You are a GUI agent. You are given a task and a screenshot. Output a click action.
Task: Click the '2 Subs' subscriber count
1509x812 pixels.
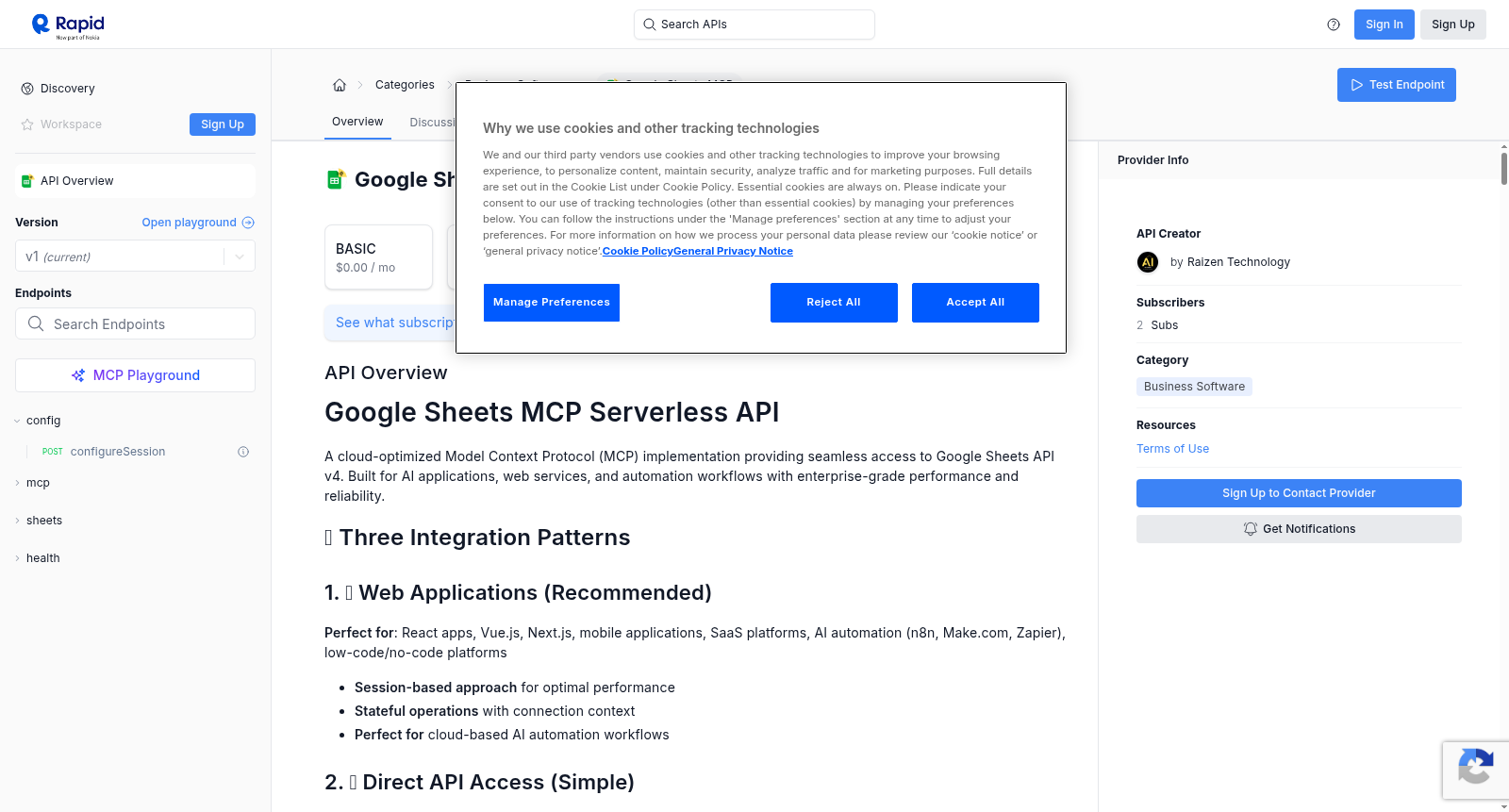(1157, 325)
